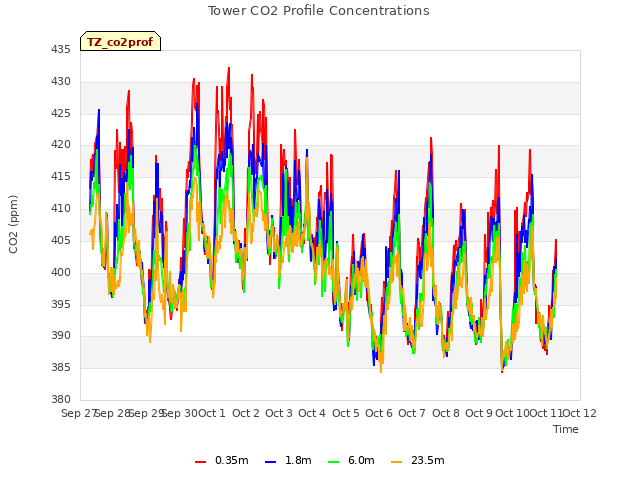Click the chart title Tower CO2 Profile Concentrations

318,11
